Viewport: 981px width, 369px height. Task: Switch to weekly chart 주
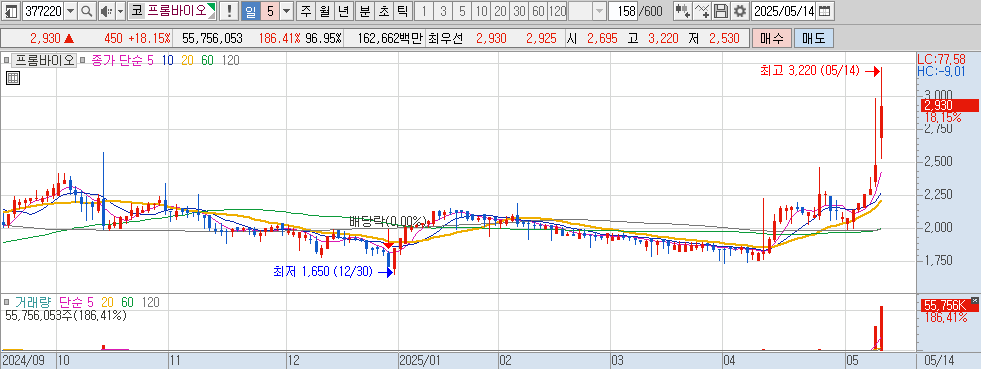click(305, 11)
